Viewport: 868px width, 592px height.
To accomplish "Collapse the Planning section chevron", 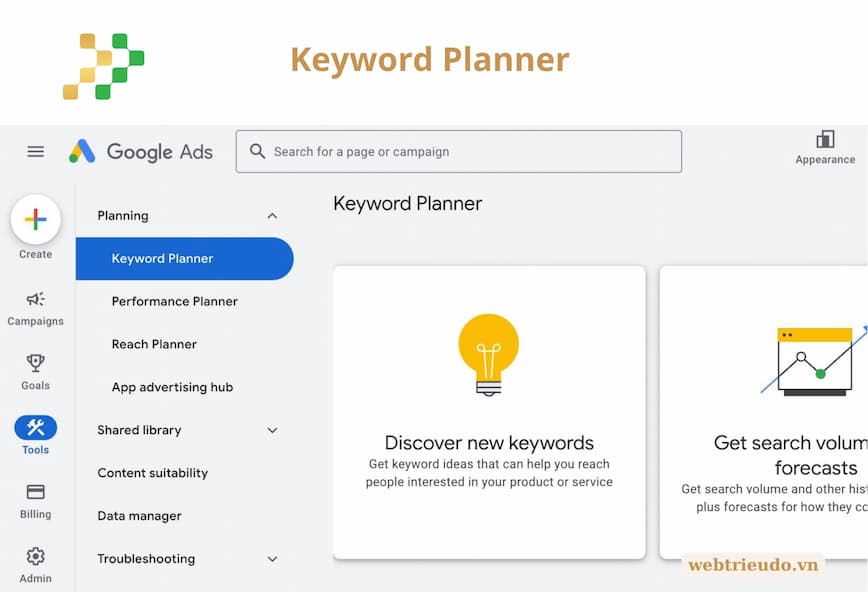I will [272, 216].
